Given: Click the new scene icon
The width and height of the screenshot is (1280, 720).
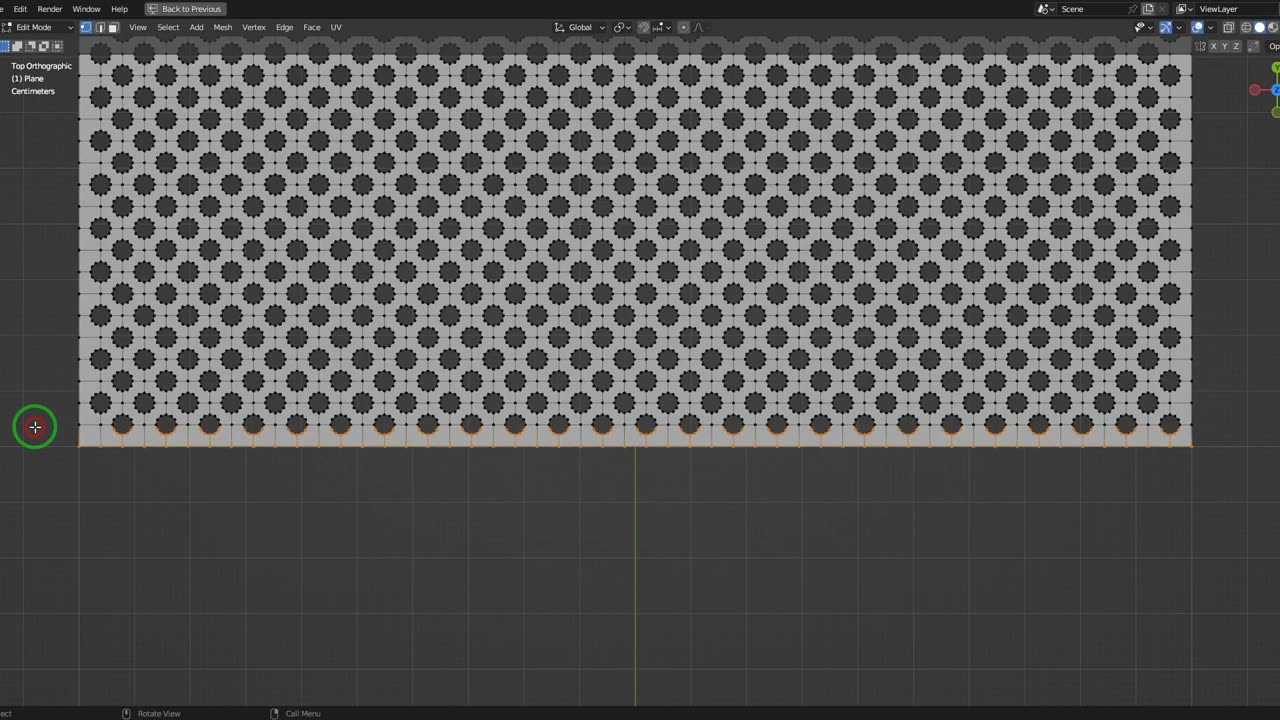Looking at the screenshot, I should pyautogui.click(x=1148, y=9).
